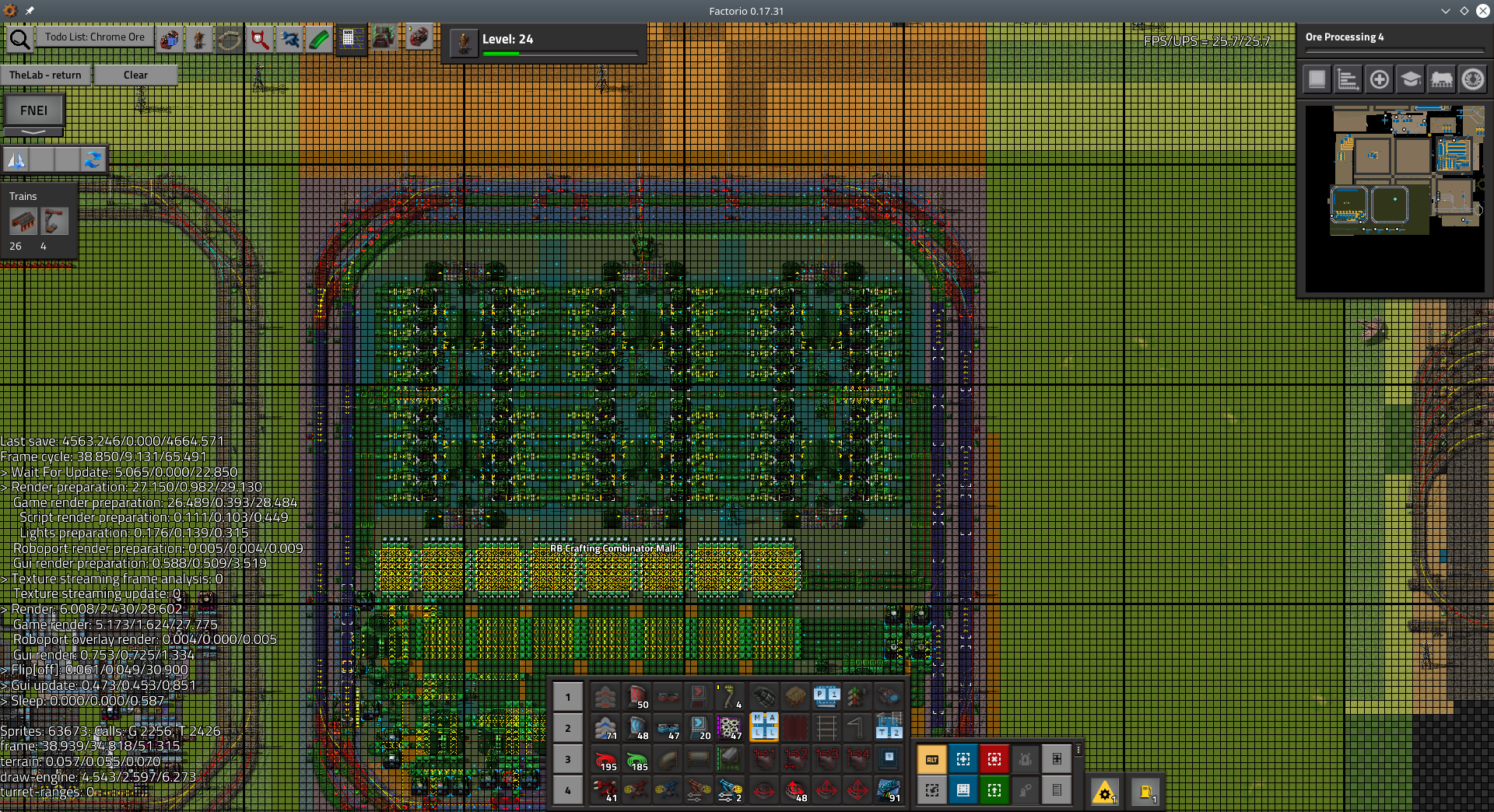Click the bottom gray list shortcut button
The image size is (1494, 812).
point(1057,790)
